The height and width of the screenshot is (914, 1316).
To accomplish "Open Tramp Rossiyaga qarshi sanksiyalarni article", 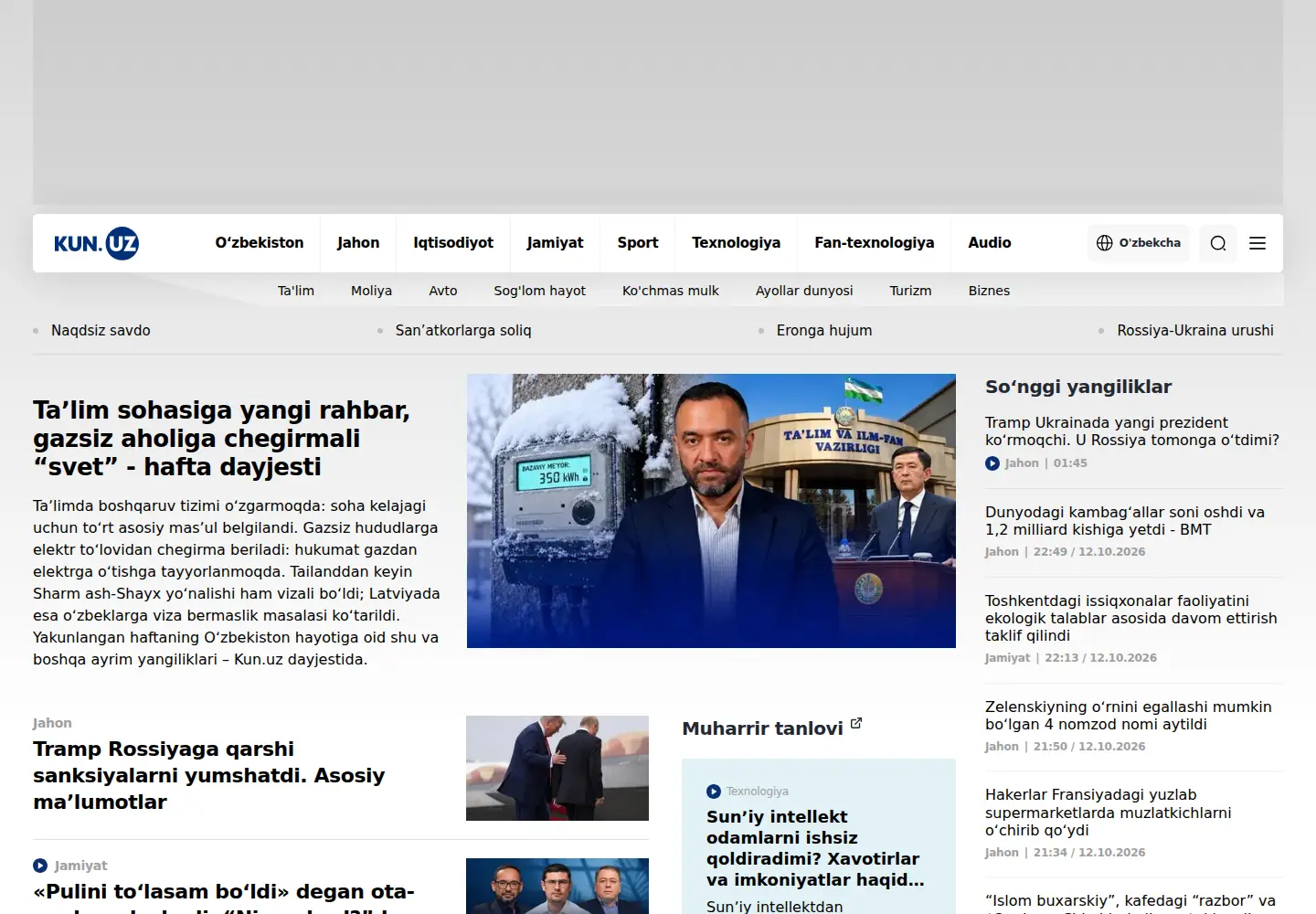I will tap(209, 776).
